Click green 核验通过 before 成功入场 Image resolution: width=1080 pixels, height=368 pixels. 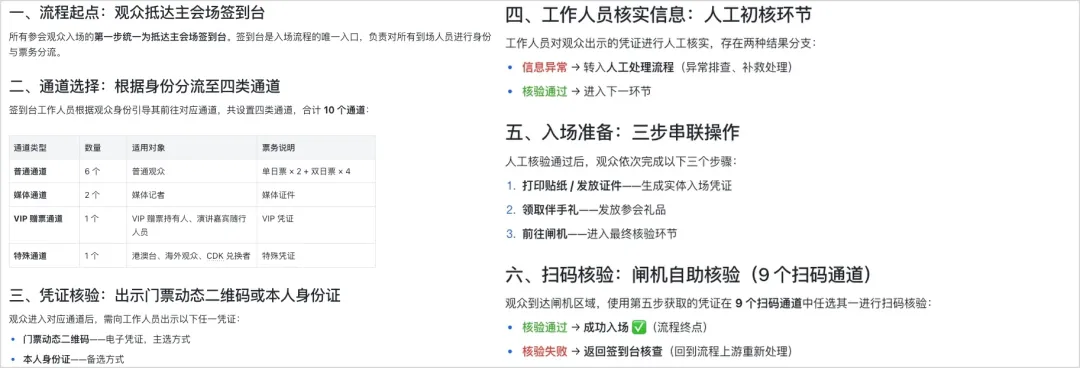(x=545, y=327)
